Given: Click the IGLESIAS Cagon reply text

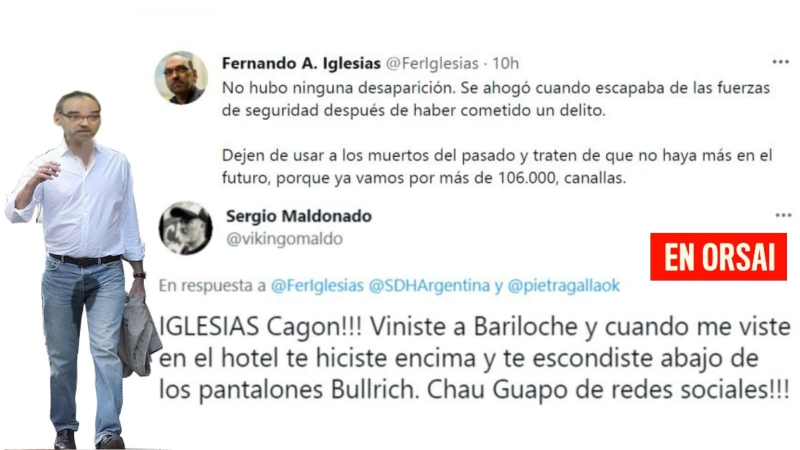Looking at the screenshot, I should click(x=474, y=358).
